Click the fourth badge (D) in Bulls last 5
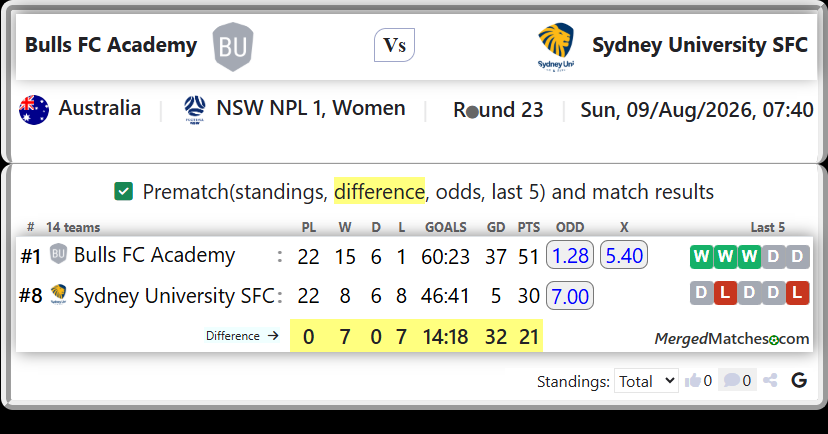 773,257
